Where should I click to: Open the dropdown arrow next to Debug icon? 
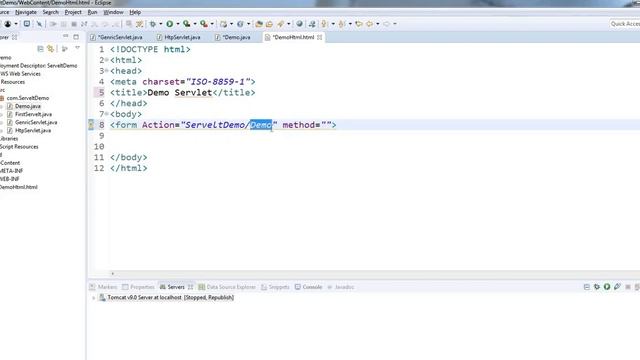[160, 24]
